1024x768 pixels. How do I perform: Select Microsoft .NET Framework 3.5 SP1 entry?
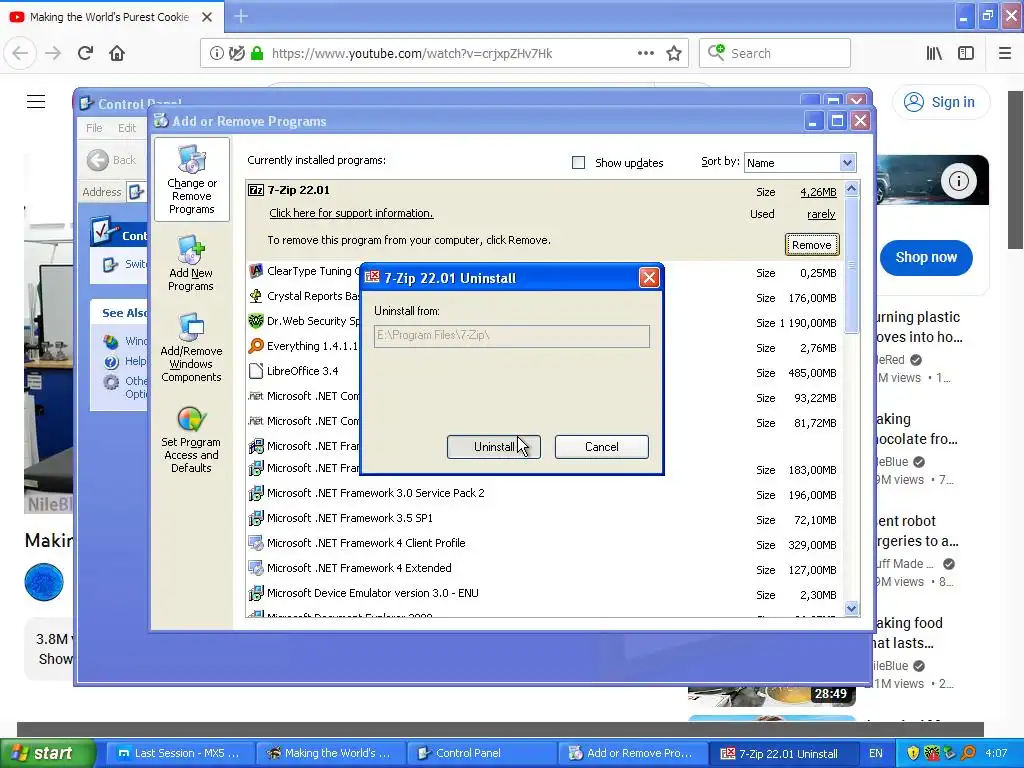pos(349,519)
